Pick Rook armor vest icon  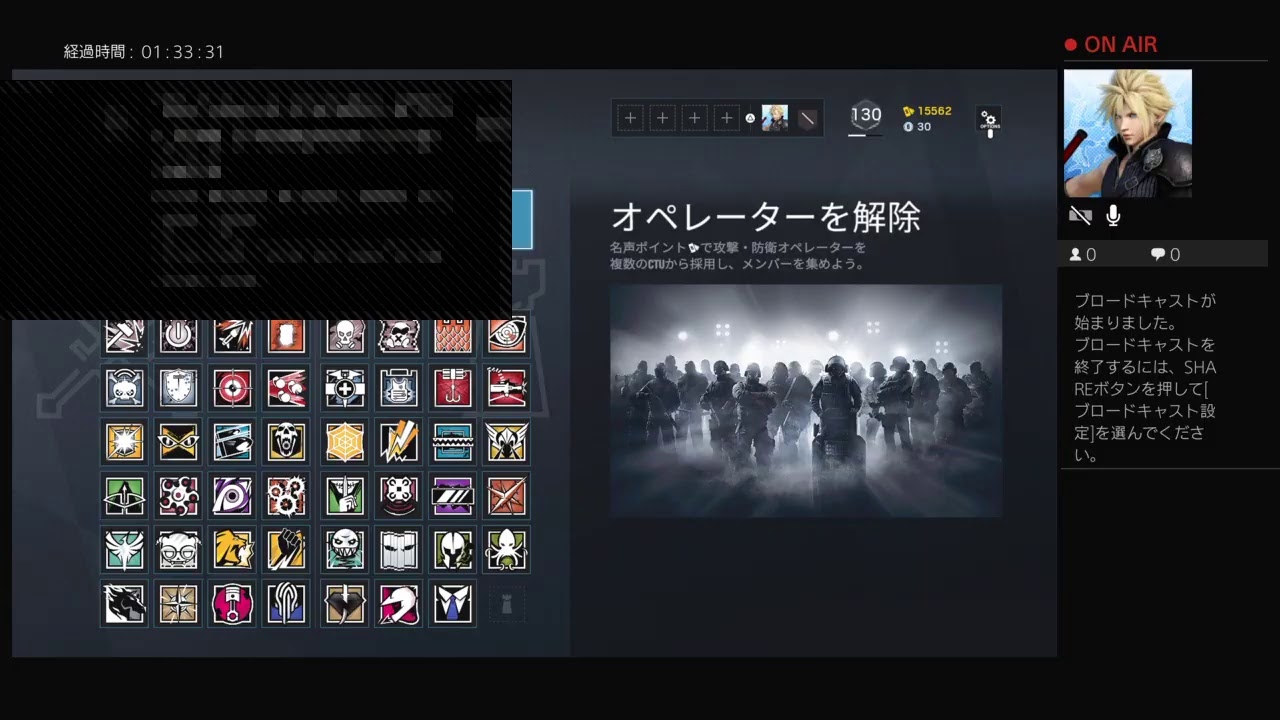tap(399, 388)
